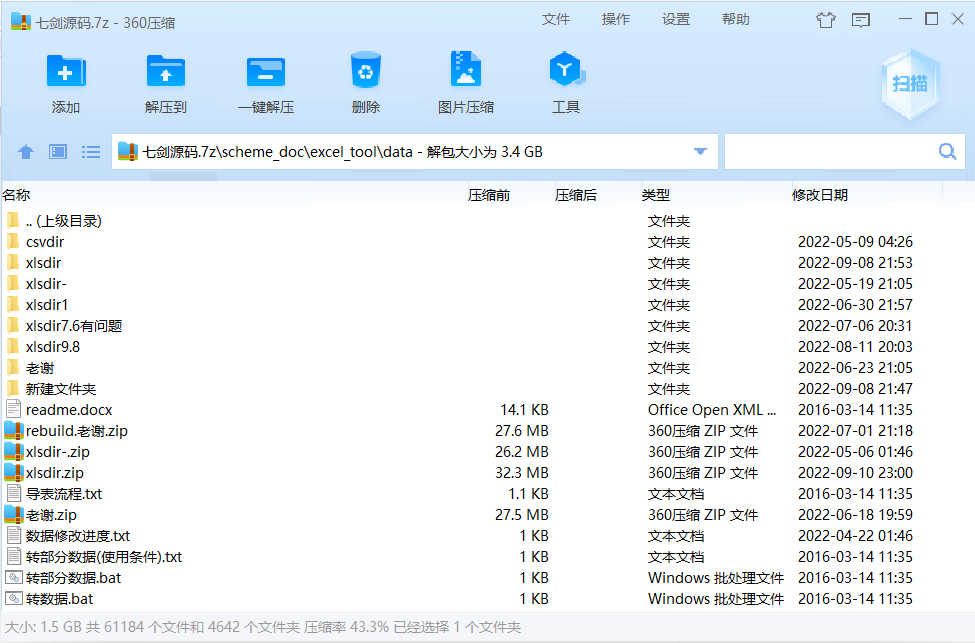Click the 扫描 (Scan) badge button
The width and height of the screenshot is (975, 643).
(910, 84)
